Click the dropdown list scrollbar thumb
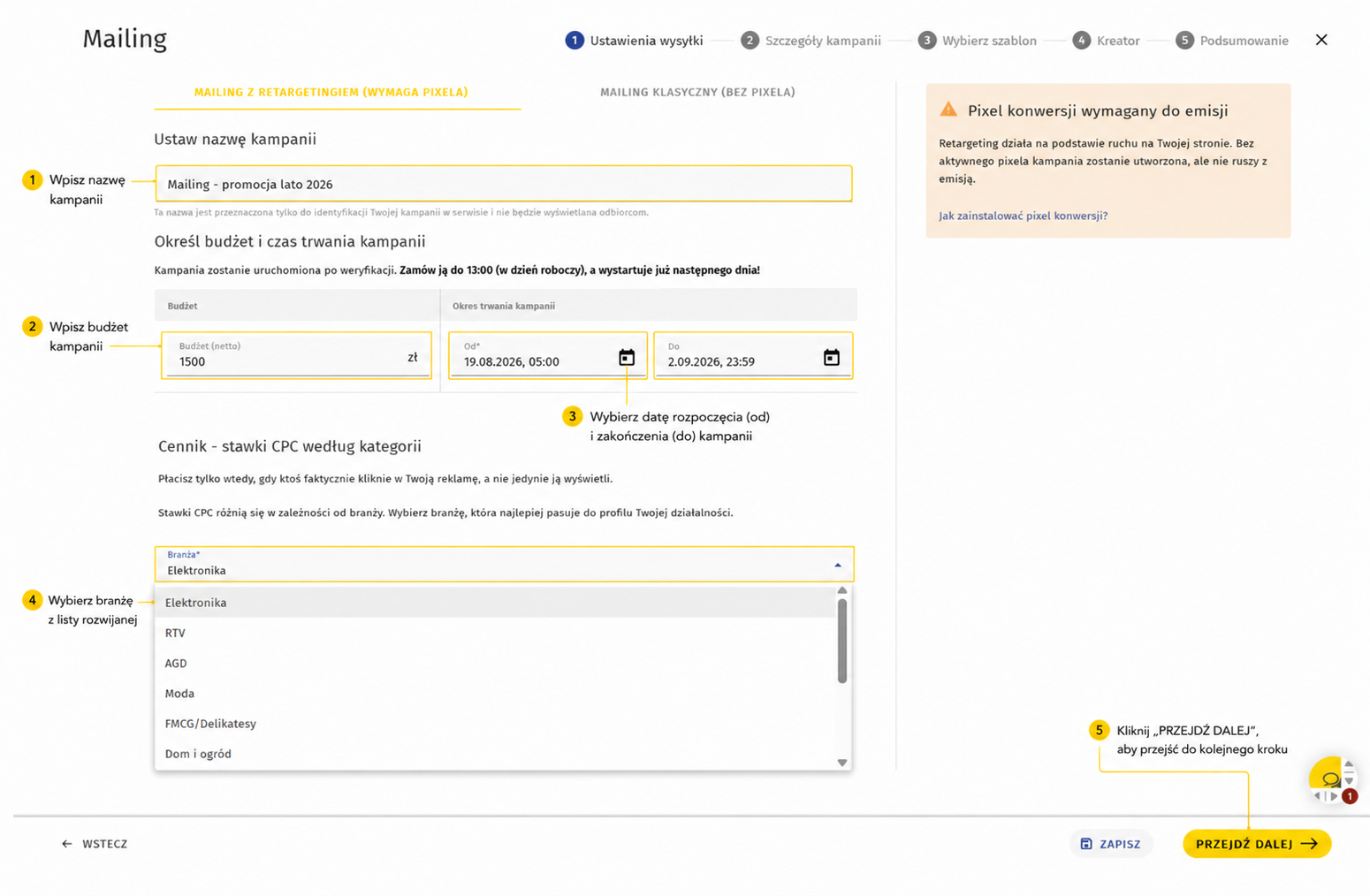 (842, 641)
